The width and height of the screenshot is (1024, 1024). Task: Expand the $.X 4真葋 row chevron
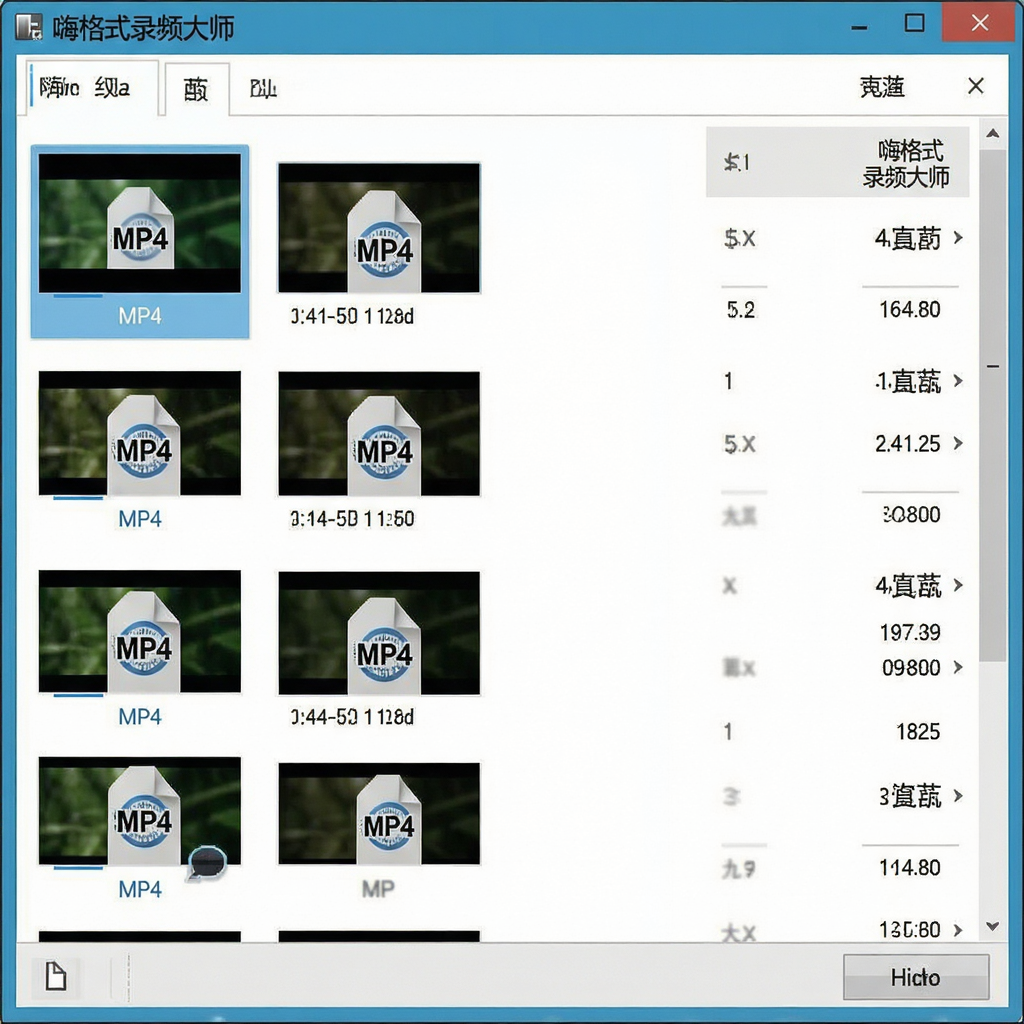click(x=958, y=237)
